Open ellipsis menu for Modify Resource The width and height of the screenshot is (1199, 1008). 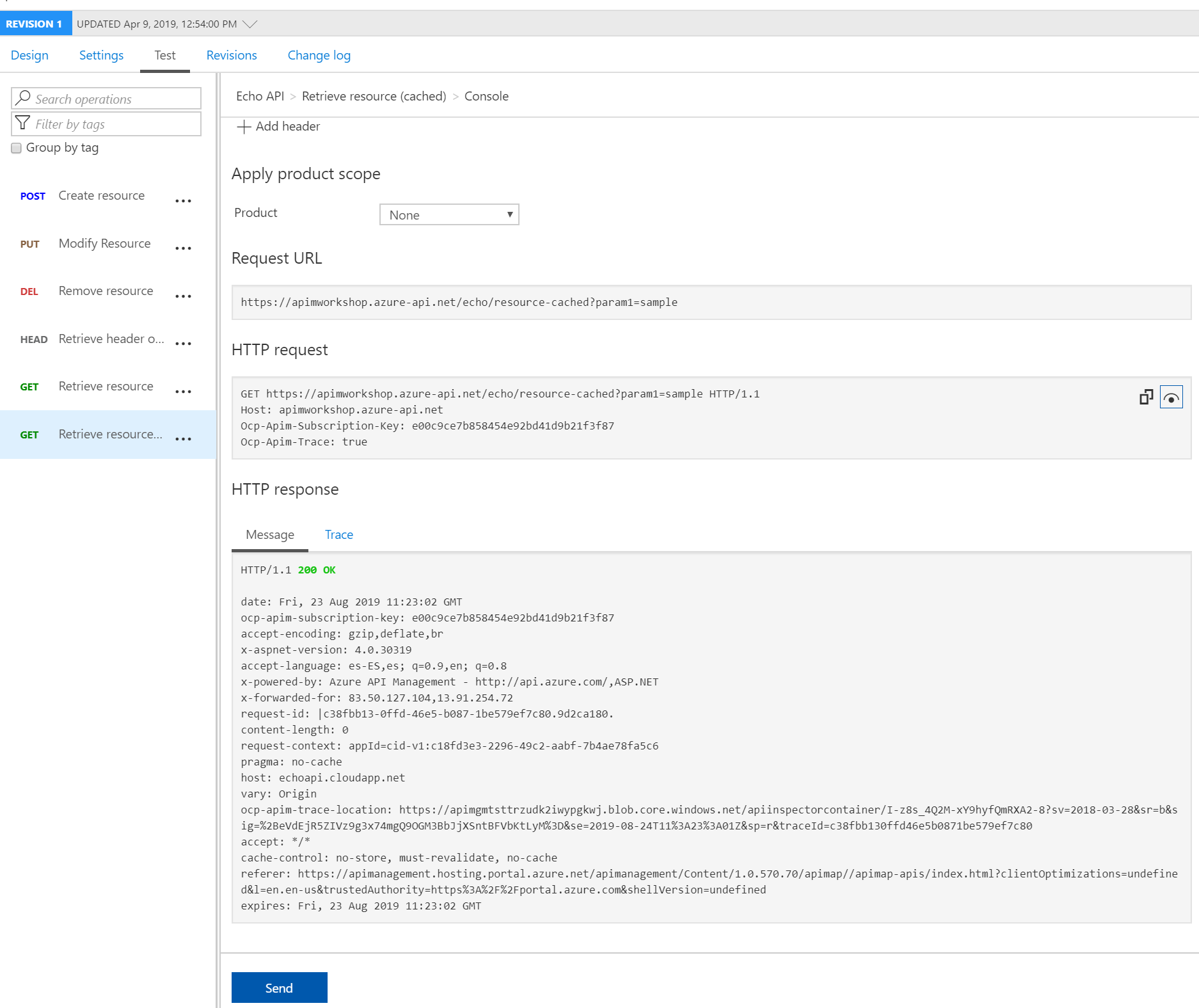point(183,248)
